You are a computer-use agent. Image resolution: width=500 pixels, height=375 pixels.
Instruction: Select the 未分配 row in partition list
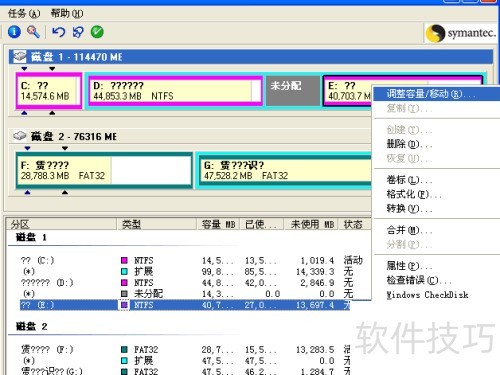(187, 294)
